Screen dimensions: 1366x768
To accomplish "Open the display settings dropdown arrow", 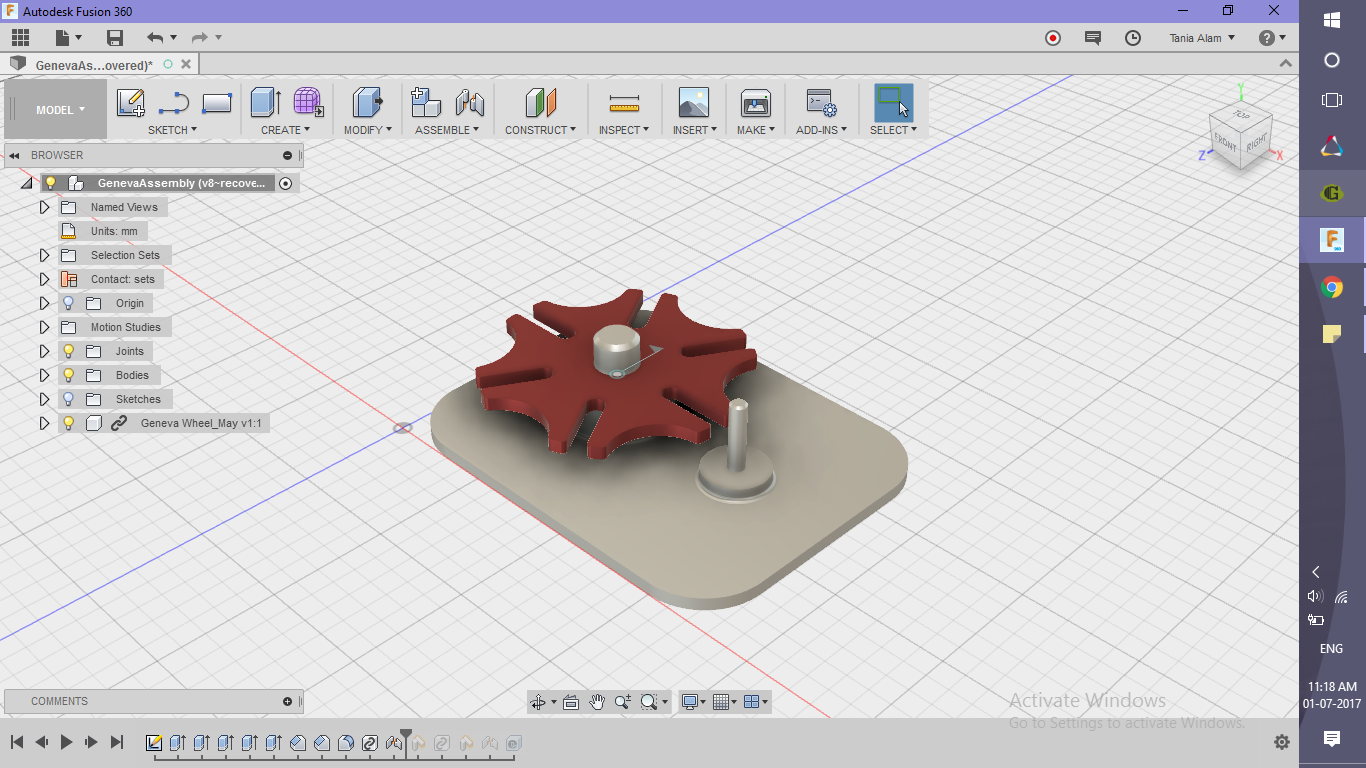I will 705,701.
